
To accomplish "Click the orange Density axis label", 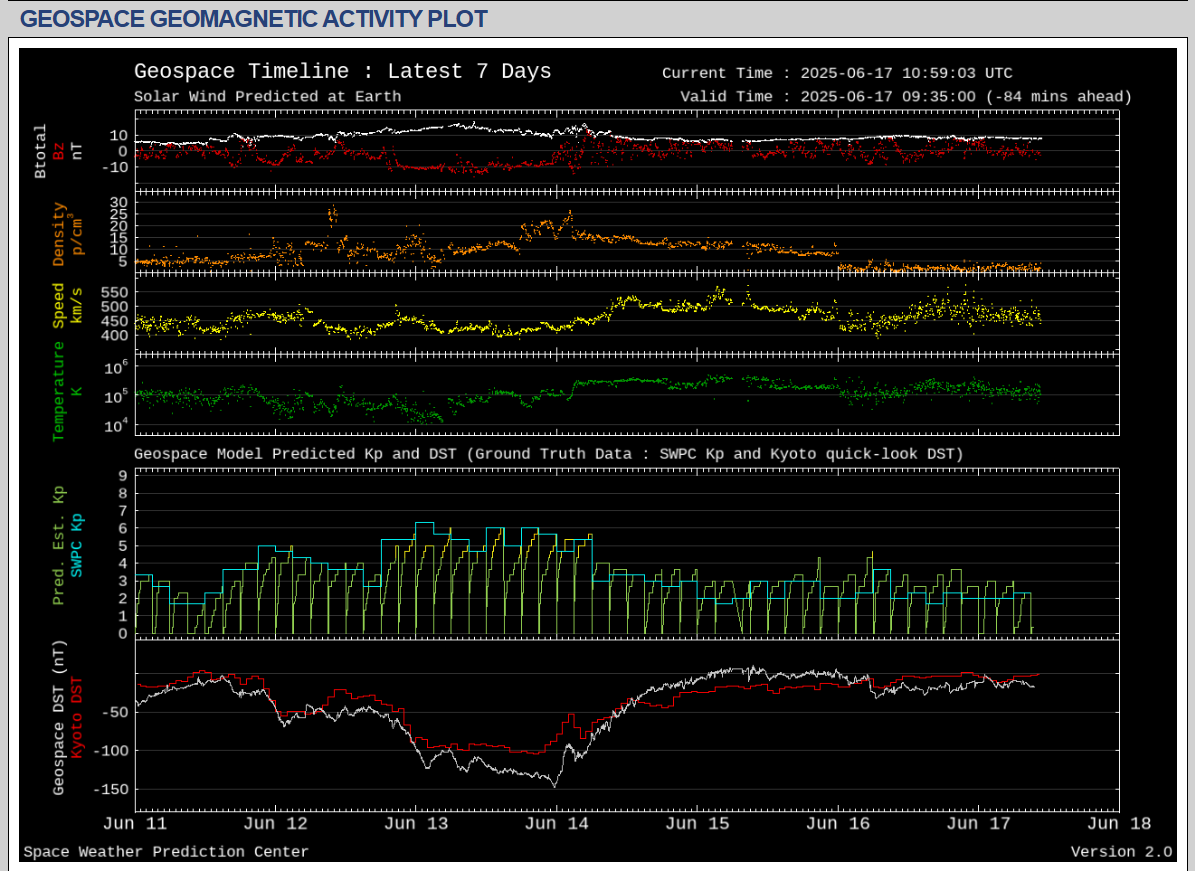I will click(59, 234).
